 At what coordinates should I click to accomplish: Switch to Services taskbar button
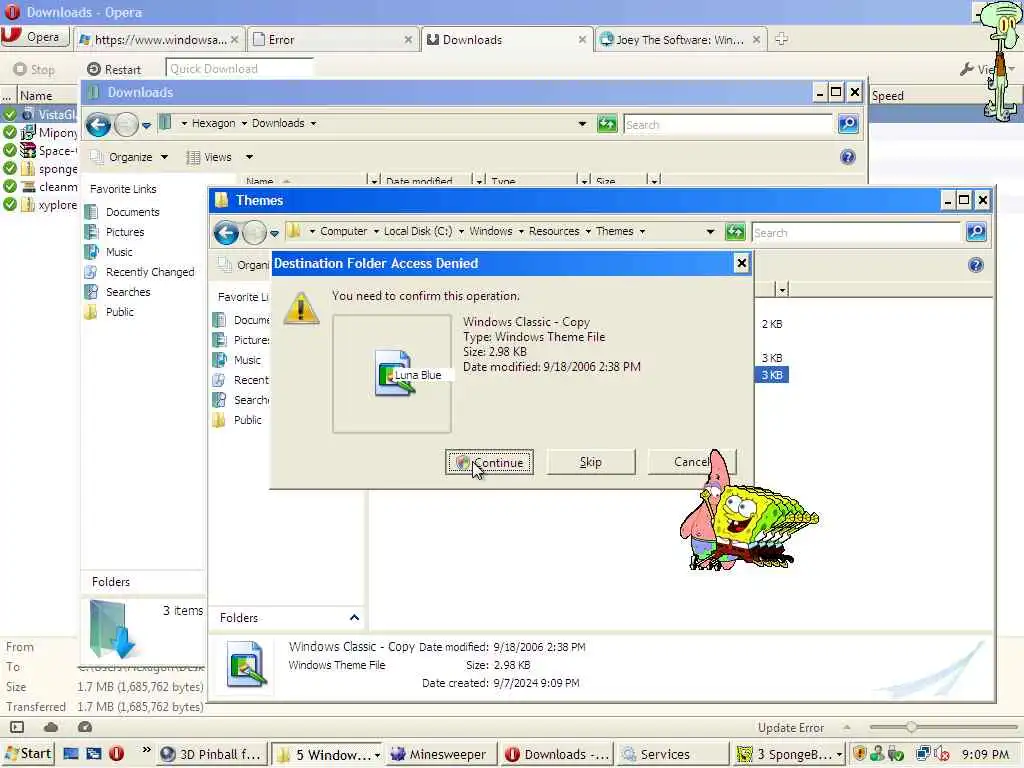click(x=672, y=754)
